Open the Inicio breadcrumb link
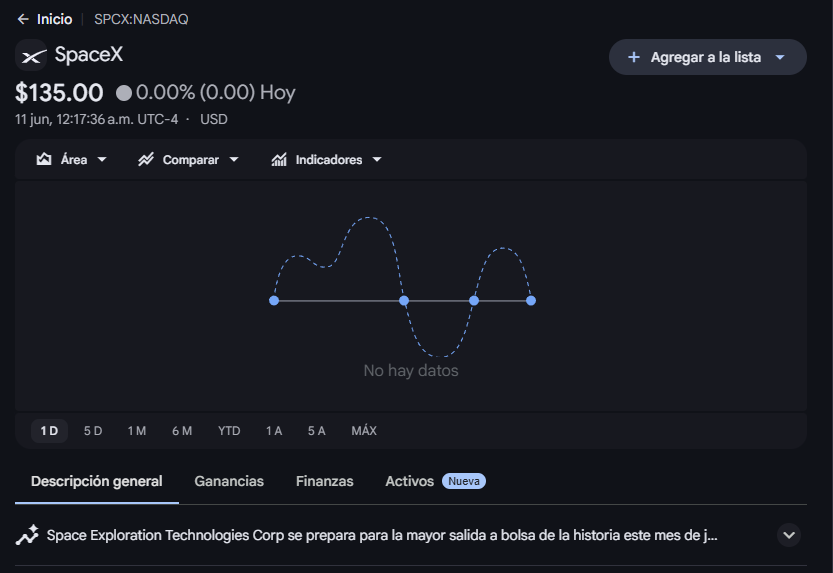The width and height of the screenshot is (833, 573). coord(54,20)
